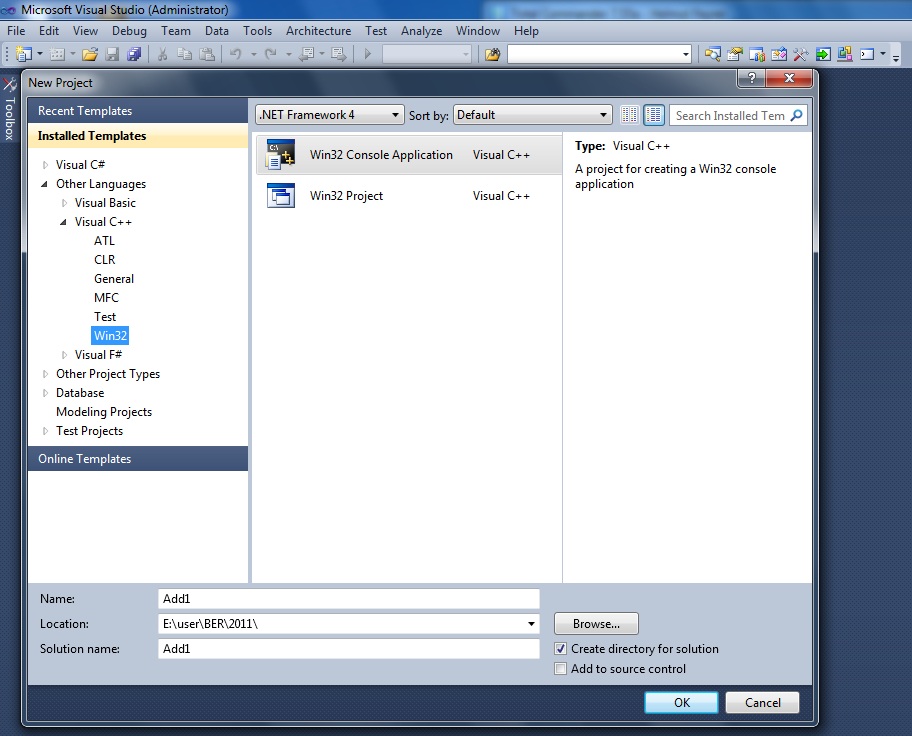Open the Architecture menu
The image size is (912, 736).
coord(318,31)
